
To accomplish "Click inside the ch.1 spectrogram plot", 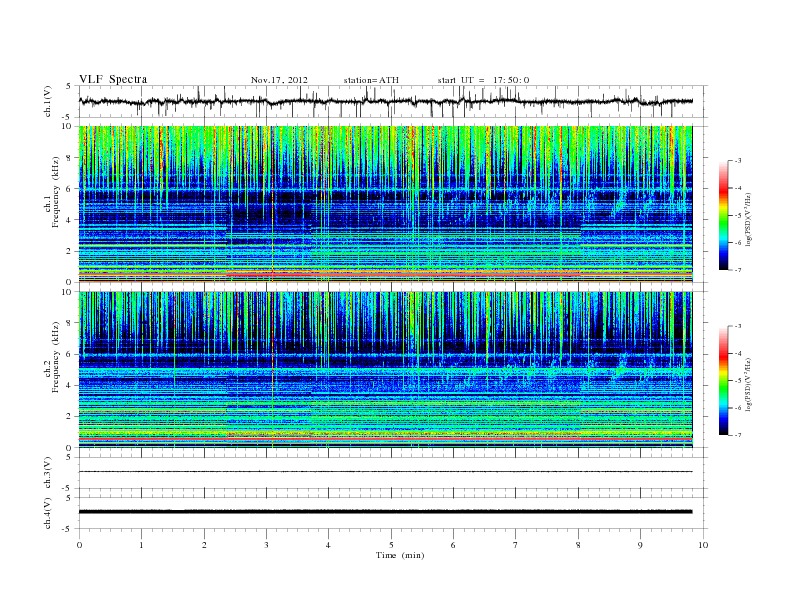I will [386, 204].
